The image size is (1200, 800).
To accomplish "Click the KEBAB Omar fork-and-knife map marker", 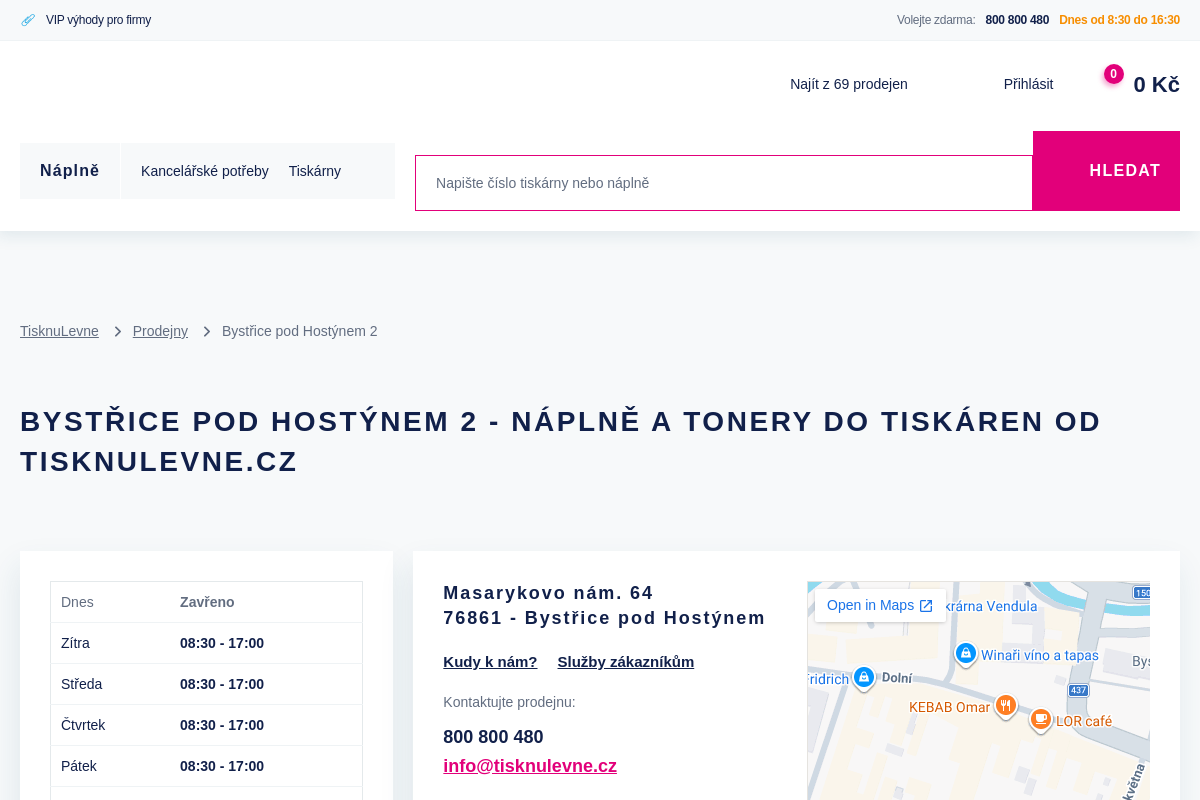I will click(x=1005, y=705).
